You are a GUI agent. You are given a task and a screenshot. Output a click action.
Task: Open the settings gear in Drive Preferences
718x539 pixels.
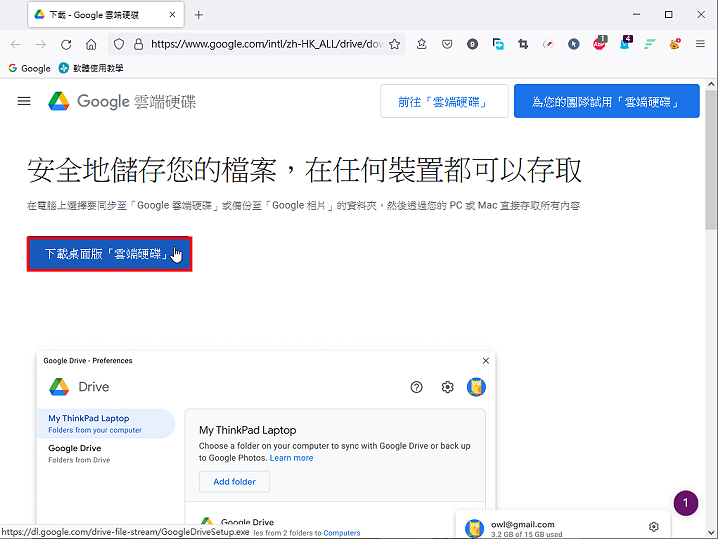coord(447,387)
